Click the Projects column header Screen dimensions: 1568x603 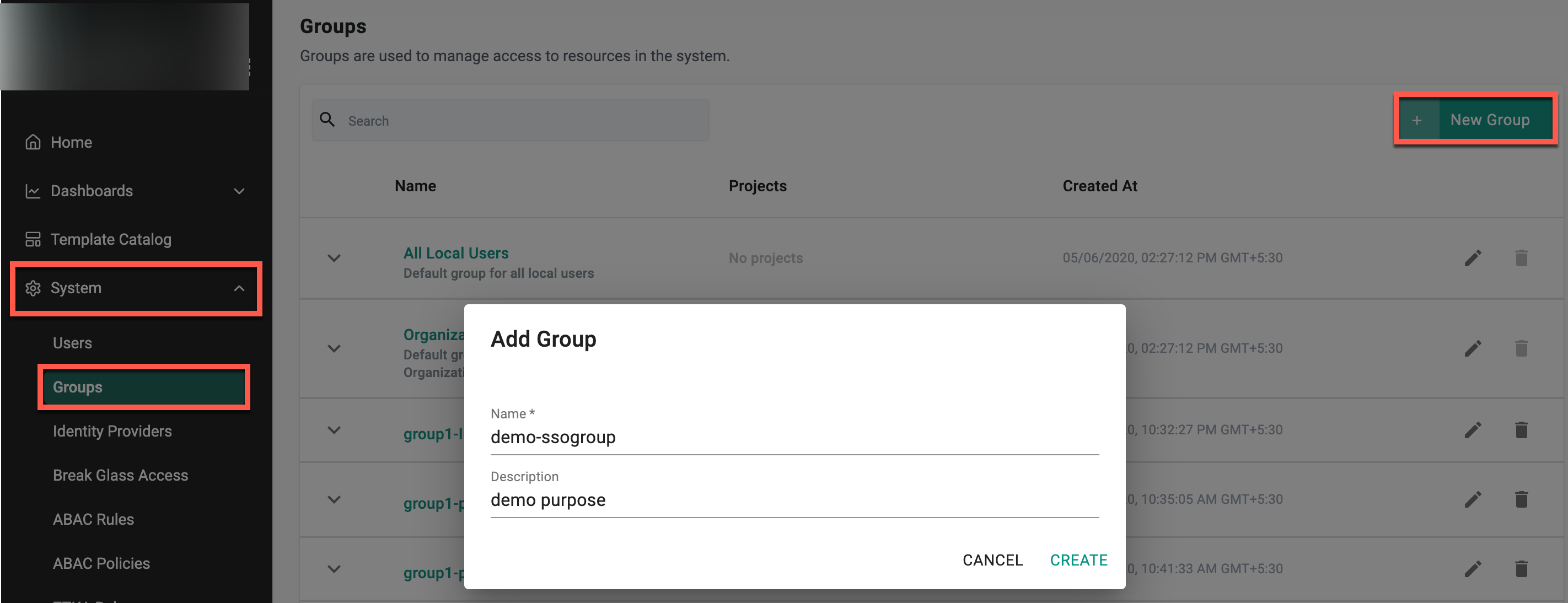point(757,186)
